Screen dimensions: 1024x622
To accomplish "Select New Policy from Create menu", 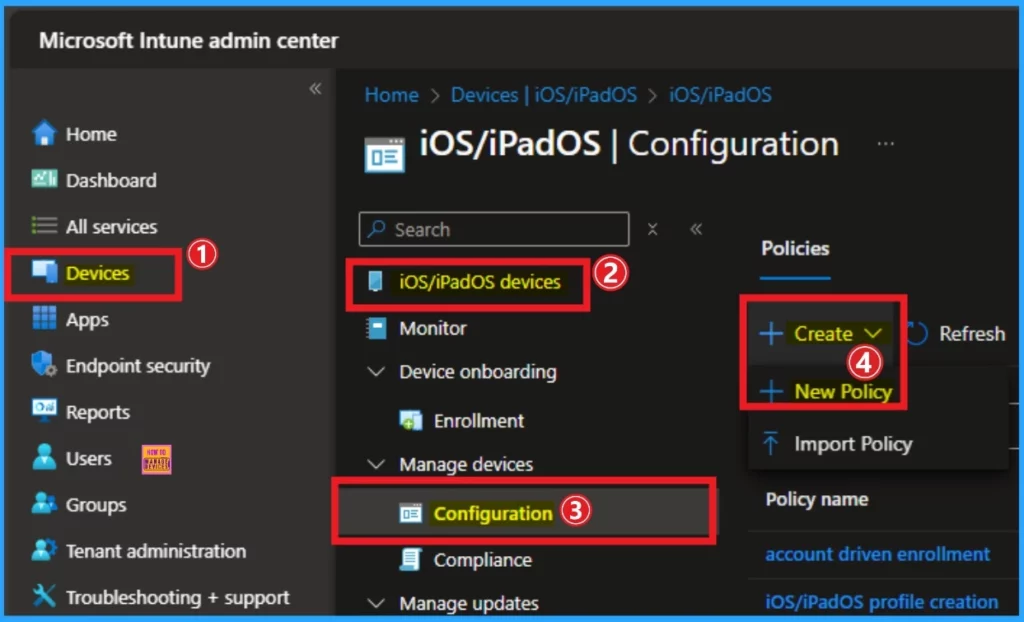I will coord(826,391).
